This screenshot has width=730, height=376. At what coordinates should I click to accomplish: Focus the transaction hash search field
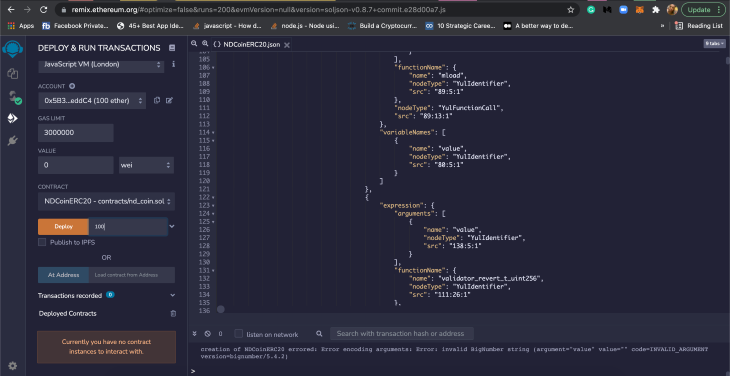click(402, 334)
